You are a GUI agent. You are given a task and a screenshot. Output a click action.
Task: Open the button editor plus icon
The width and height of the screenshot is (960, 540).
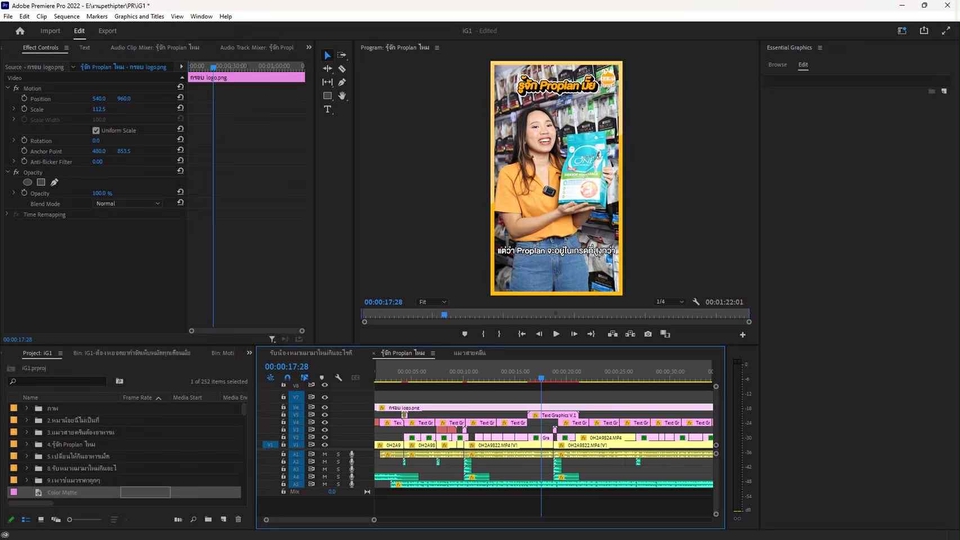coord(743,335)
